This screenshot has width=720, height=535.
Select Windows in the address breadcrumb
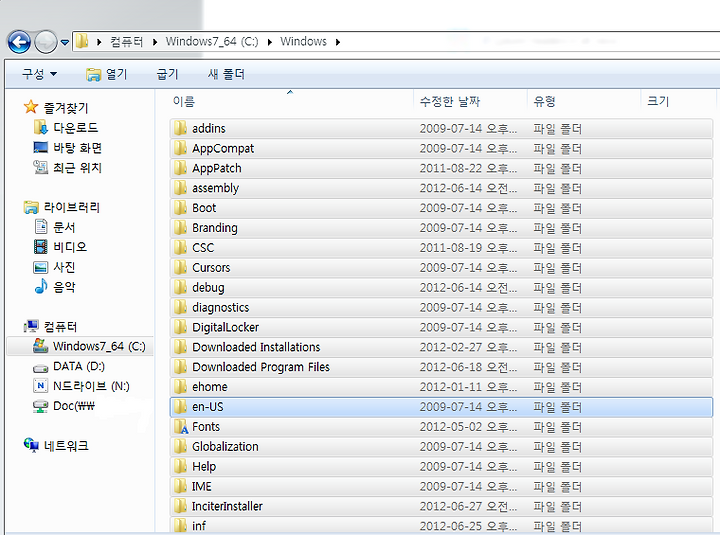304,42
